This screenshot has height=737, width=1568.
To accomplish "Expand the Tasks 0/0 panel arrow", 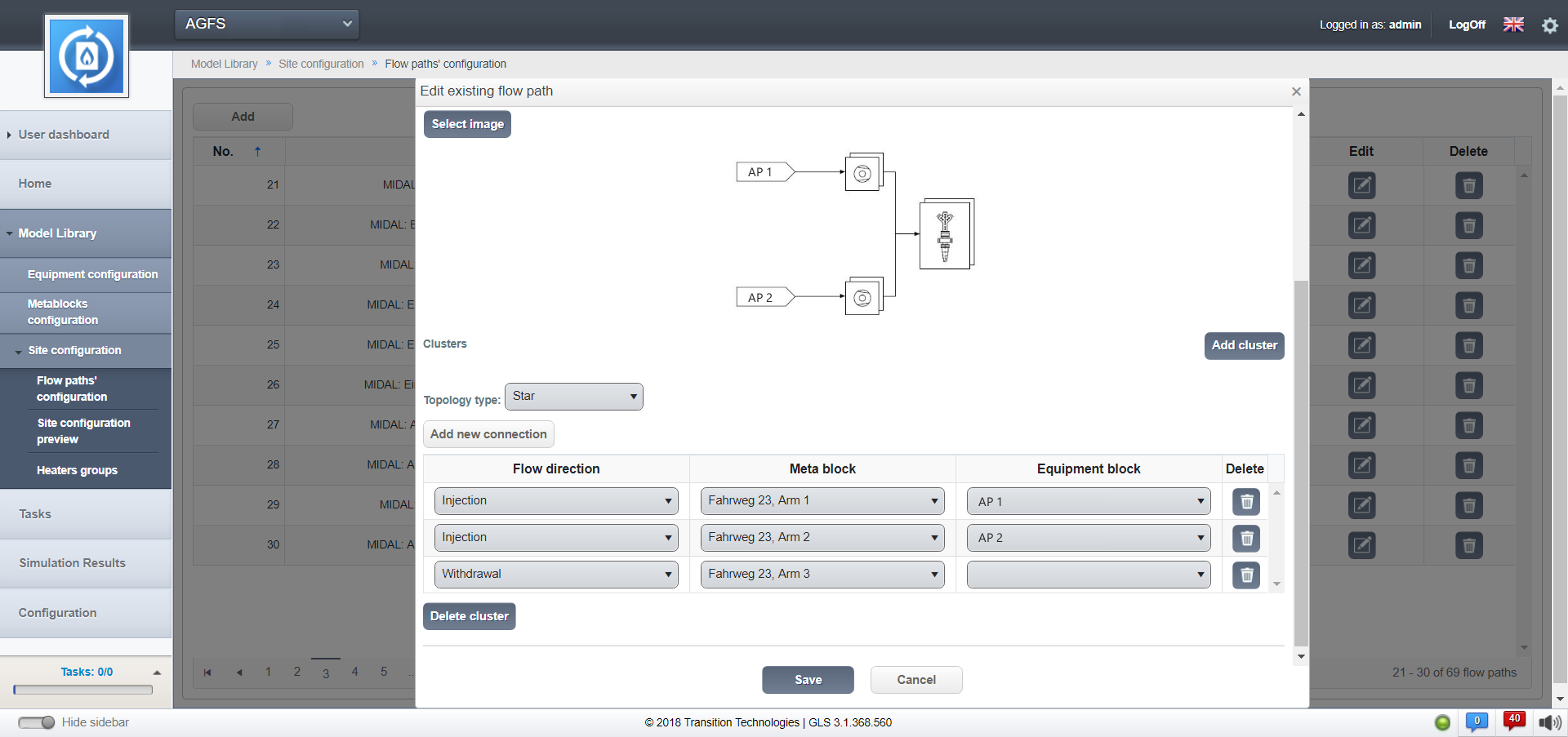I will [157, 673].
